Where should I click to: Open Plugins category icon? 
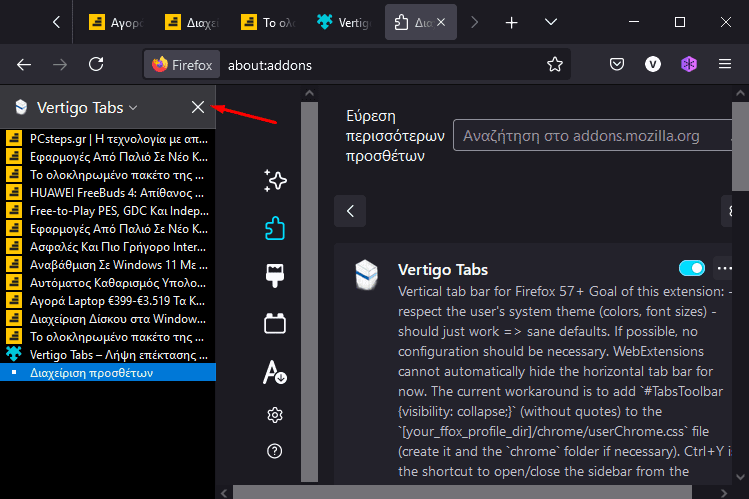(275, 323)
